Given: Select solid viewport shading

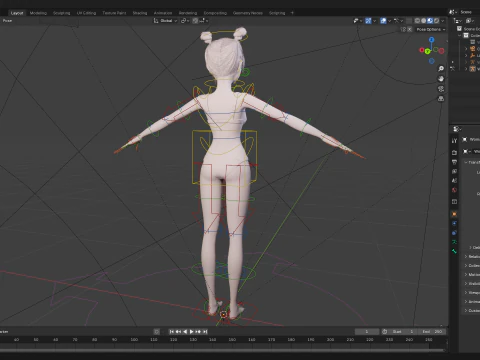Looking at the screenshot, I should (x=424, y=21).
